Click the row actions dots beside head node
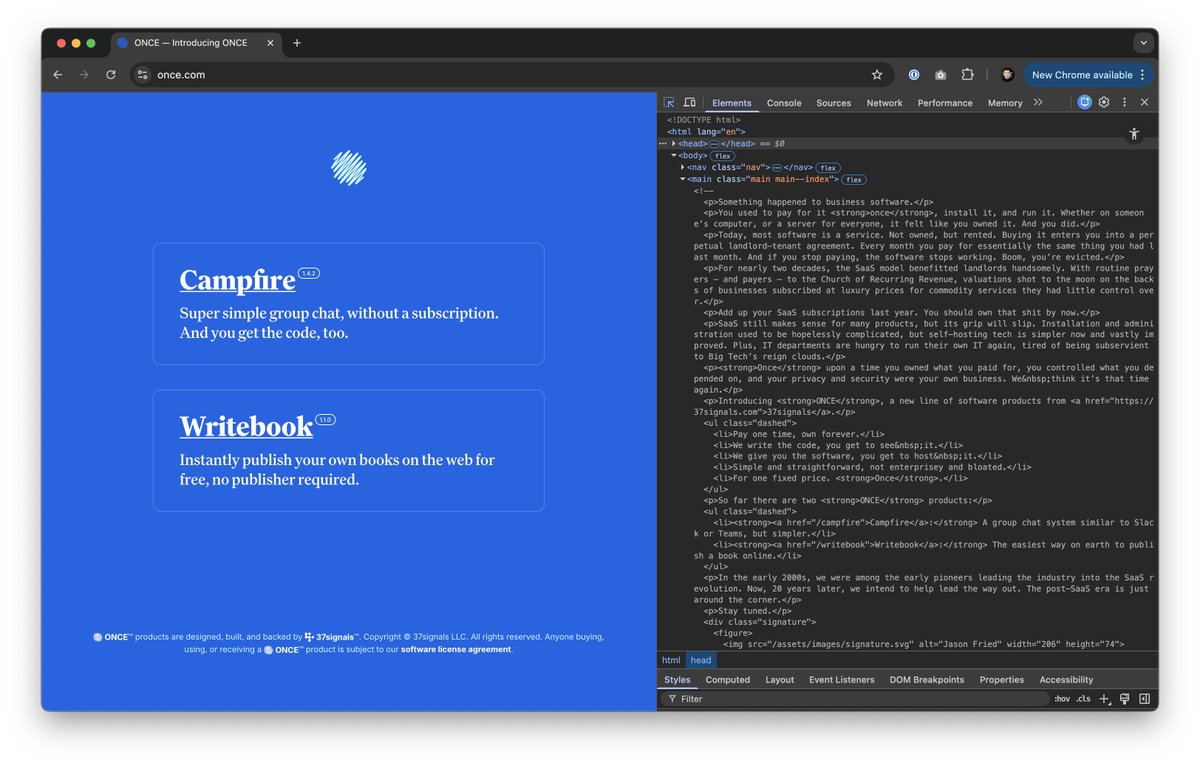Image resolution: width=1200 pixels, height=766 pixels. point(662,144)
